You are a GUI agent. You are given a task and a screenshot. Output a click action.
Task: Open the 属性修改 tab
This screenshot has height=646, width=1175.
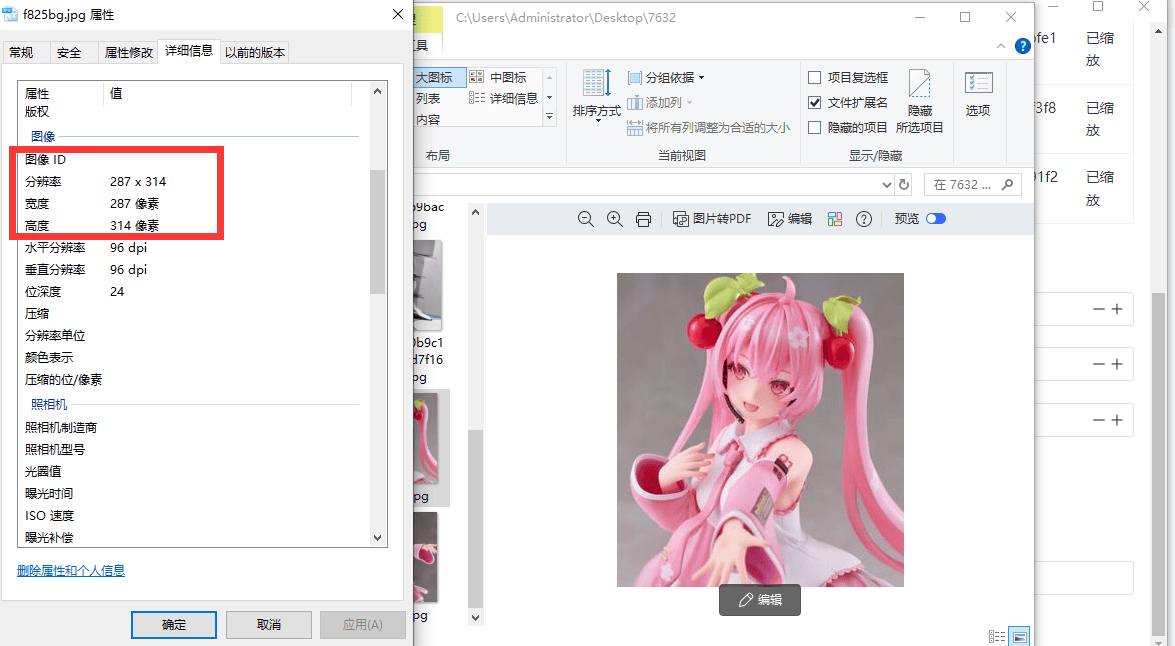(128, 52)
